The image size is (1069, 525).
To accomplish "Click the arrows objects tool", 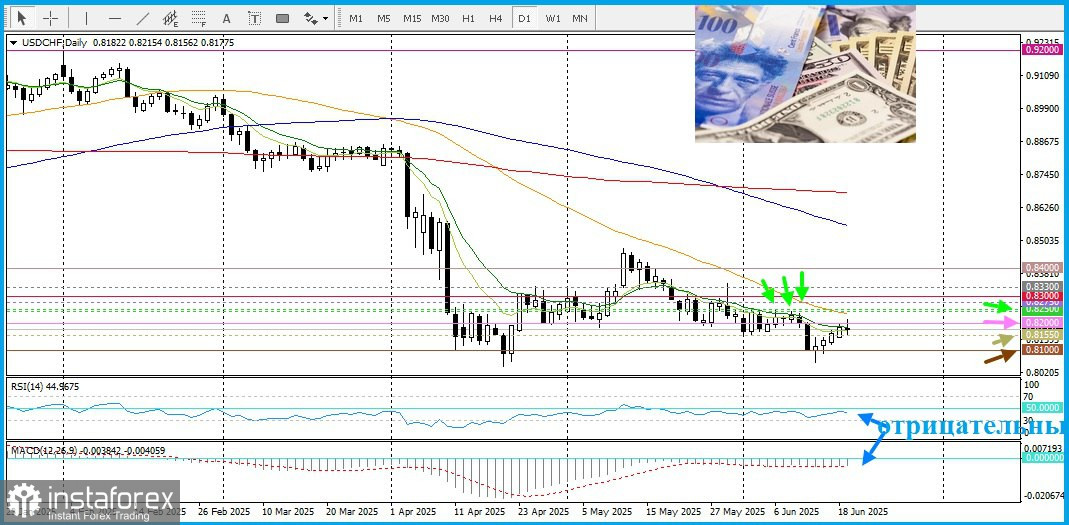I will pyautogui.click(x=310, y=18).
